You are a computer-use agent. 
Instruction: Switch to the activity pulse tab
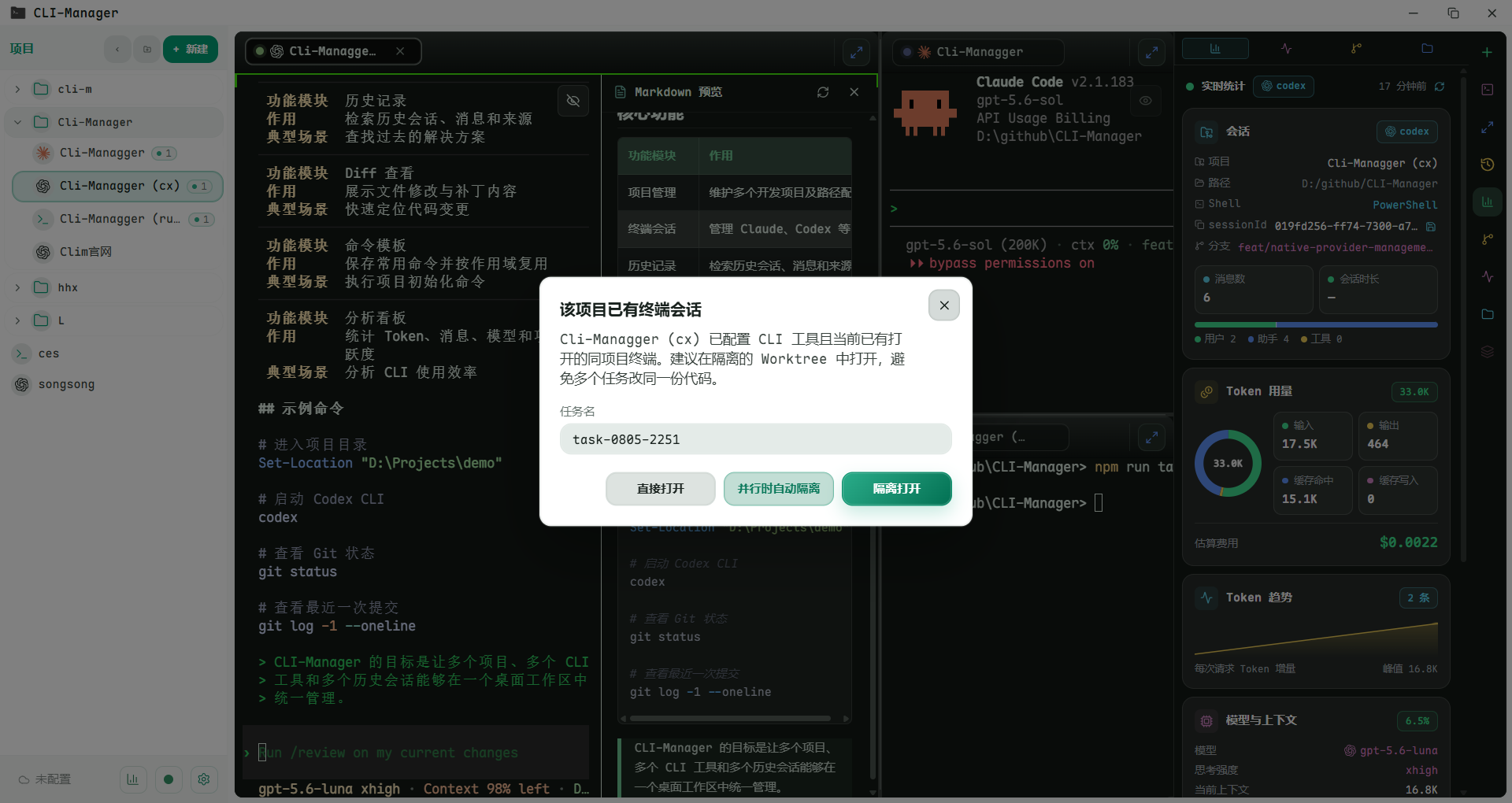pyautogui.click(x=1286, y=49)
